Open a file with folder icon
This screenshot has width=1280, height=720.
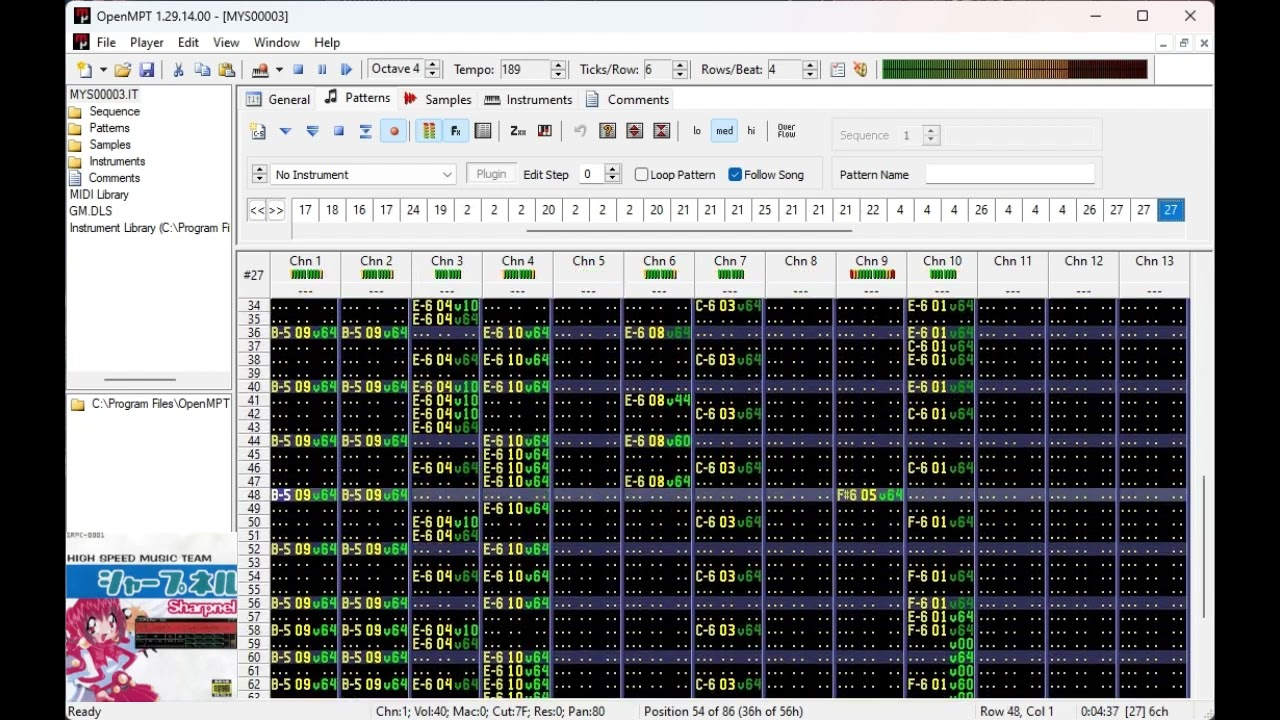pyautogui.click(x=123, y=70)
